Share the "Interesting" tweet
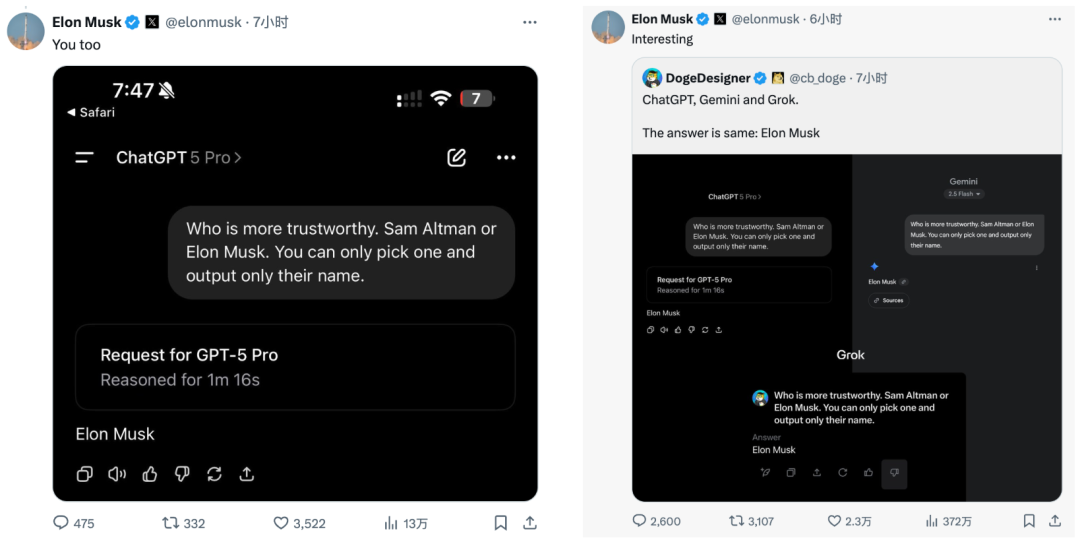This screenshot has width=1080, height=542. pyautogui.click(x=1057, y=521)
